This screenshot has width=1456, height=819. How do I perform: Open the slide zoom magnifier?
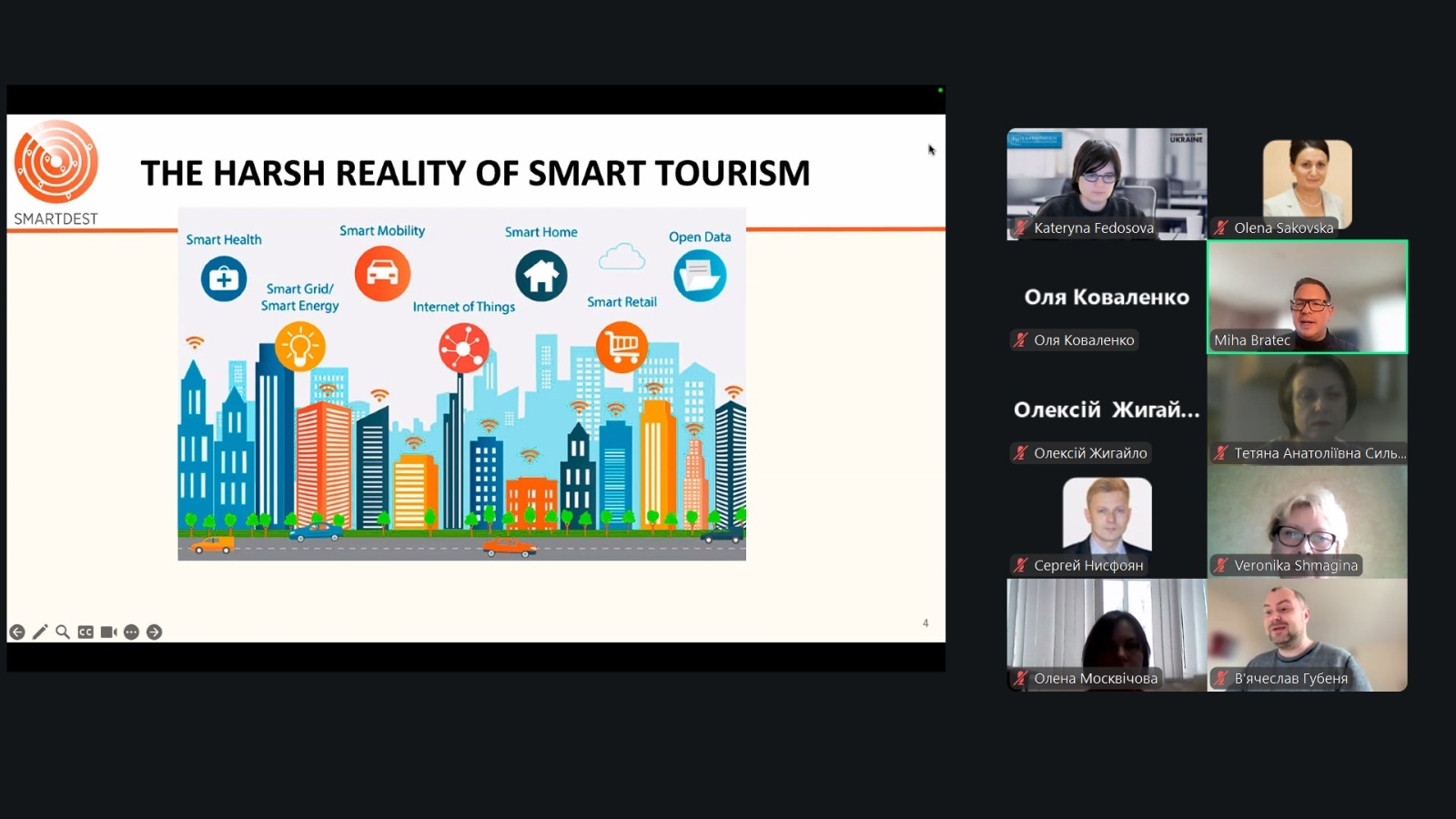coord(63,632)
